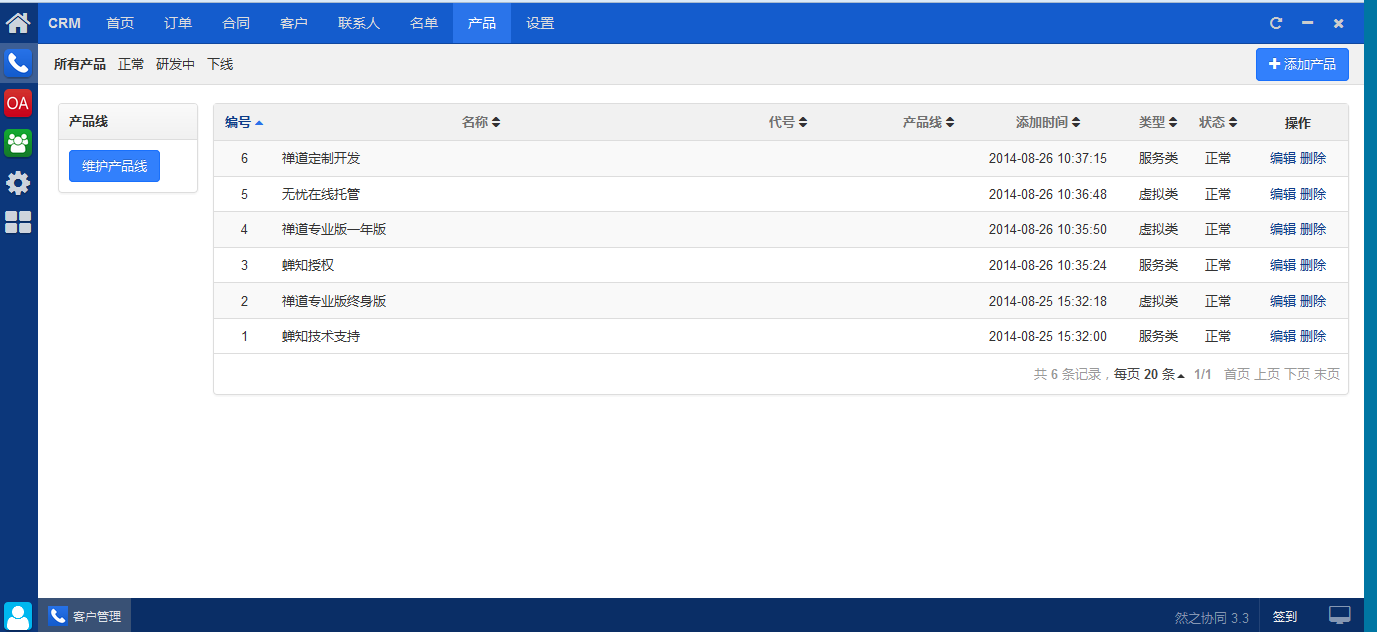
Task: Click the 签到 sign-in button
Action: pyautogui.click(x=1285, y=617)
